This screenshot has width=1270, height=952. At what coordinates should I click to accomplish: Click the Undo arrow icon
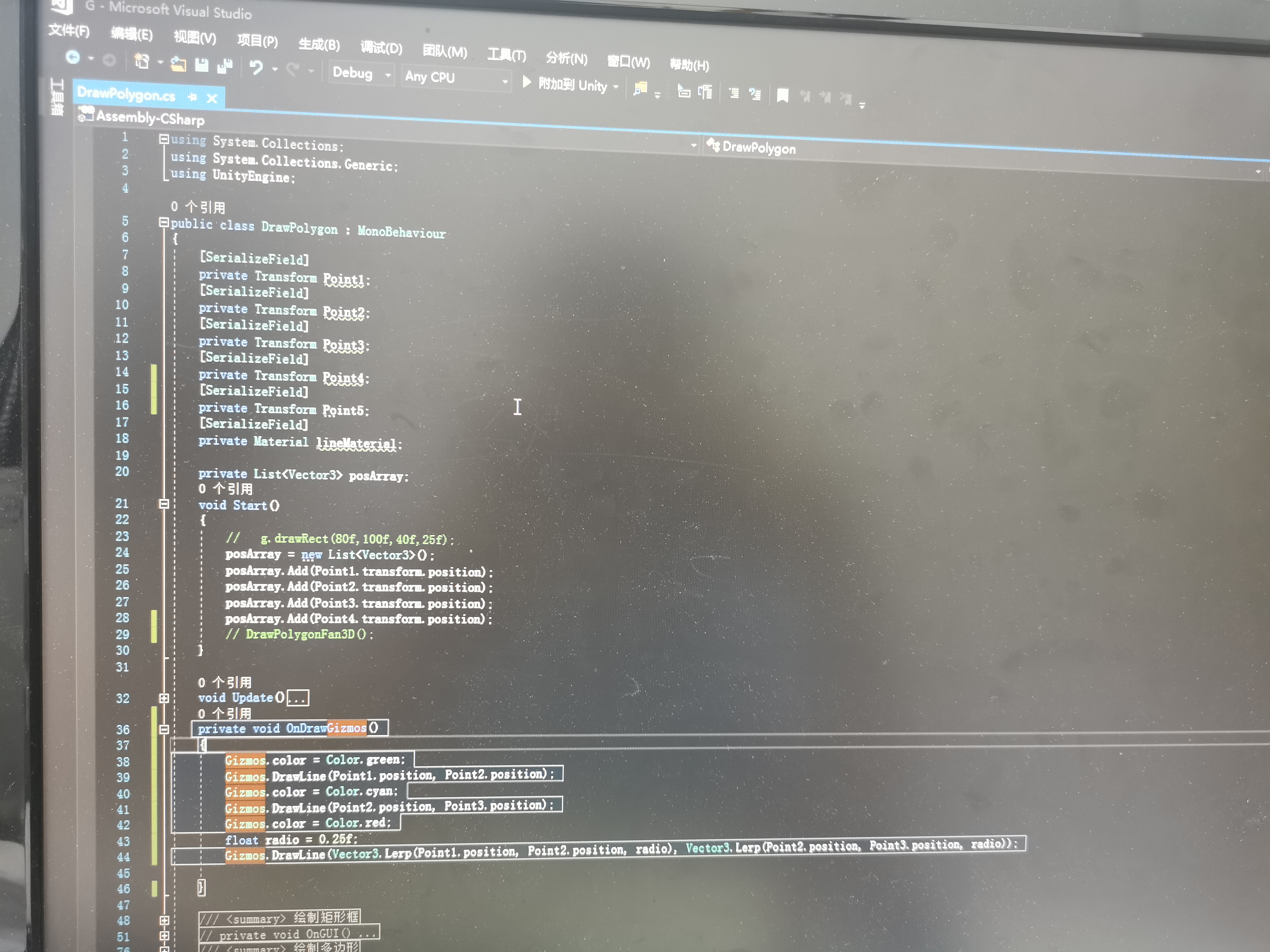coord(256,68)
